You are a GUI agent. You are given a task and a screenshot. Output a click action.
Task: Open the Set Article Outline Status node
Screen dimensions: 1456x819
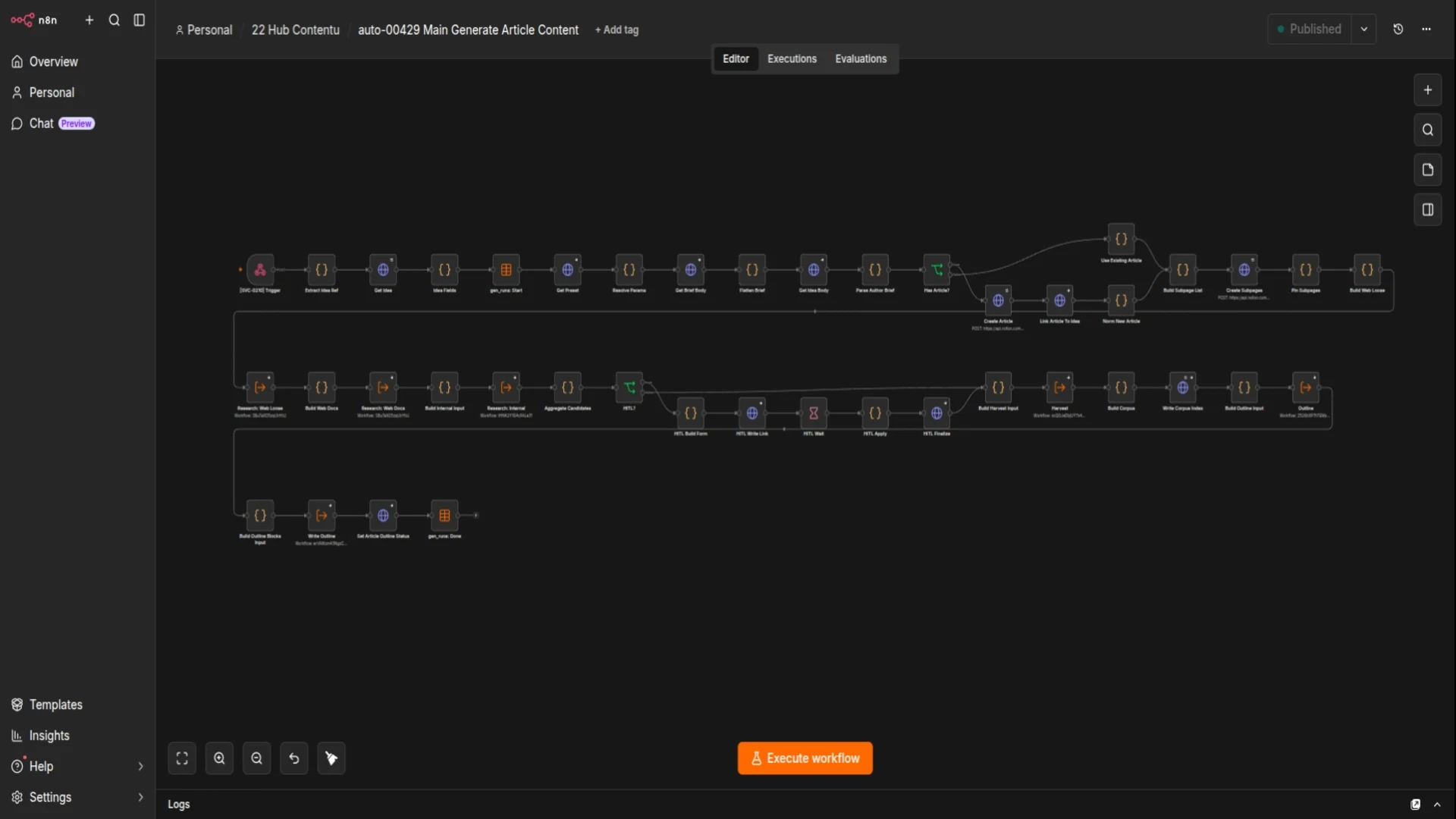click(x=383, y=516)
